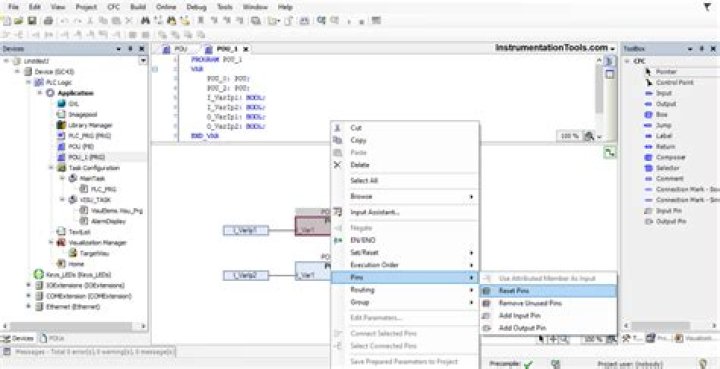This screenshot has width=720, height=369.
Task: Select the I_VarIp2 input block
Action: pos(246,275)
